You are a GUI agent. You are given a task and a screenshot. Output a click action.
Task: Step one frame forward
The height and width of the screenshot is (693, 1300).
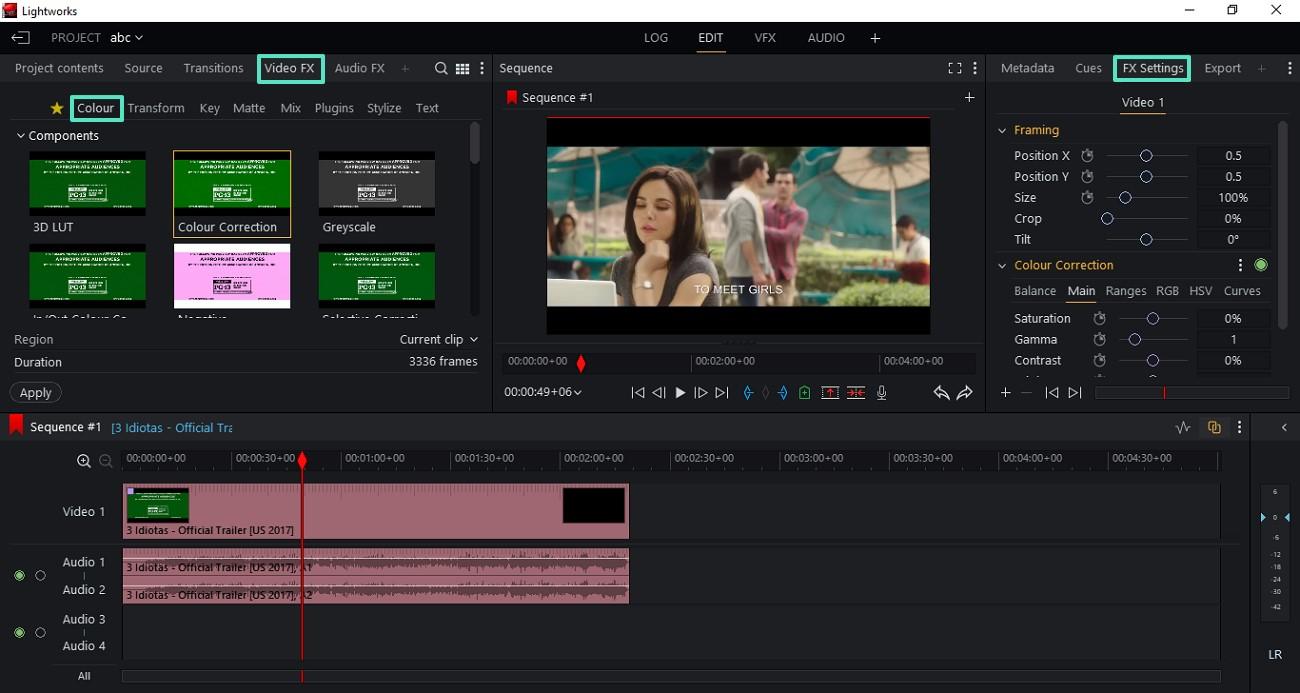(x=701, y=393)
